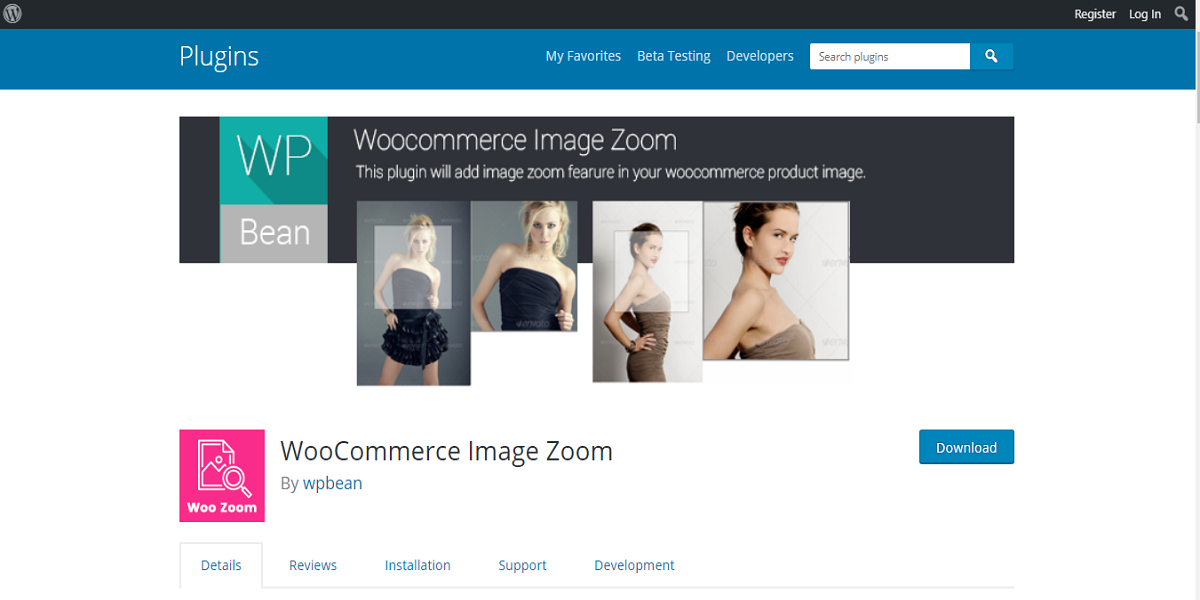Click the pink Woo Zoom plugin icon
The width and height of the screenshot is (1200, 600).
(x=222, y=476)
